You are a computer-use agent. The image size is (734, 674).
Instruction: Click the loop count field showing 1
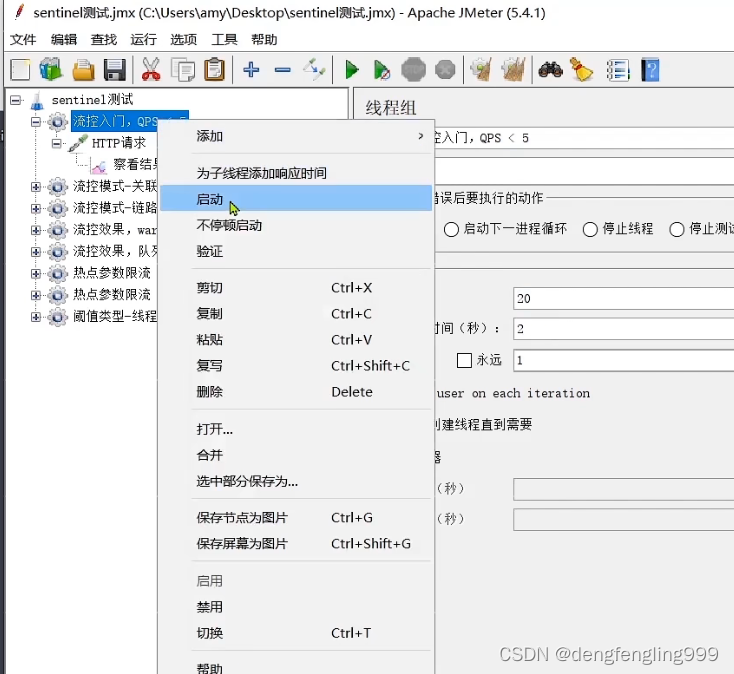624,360
